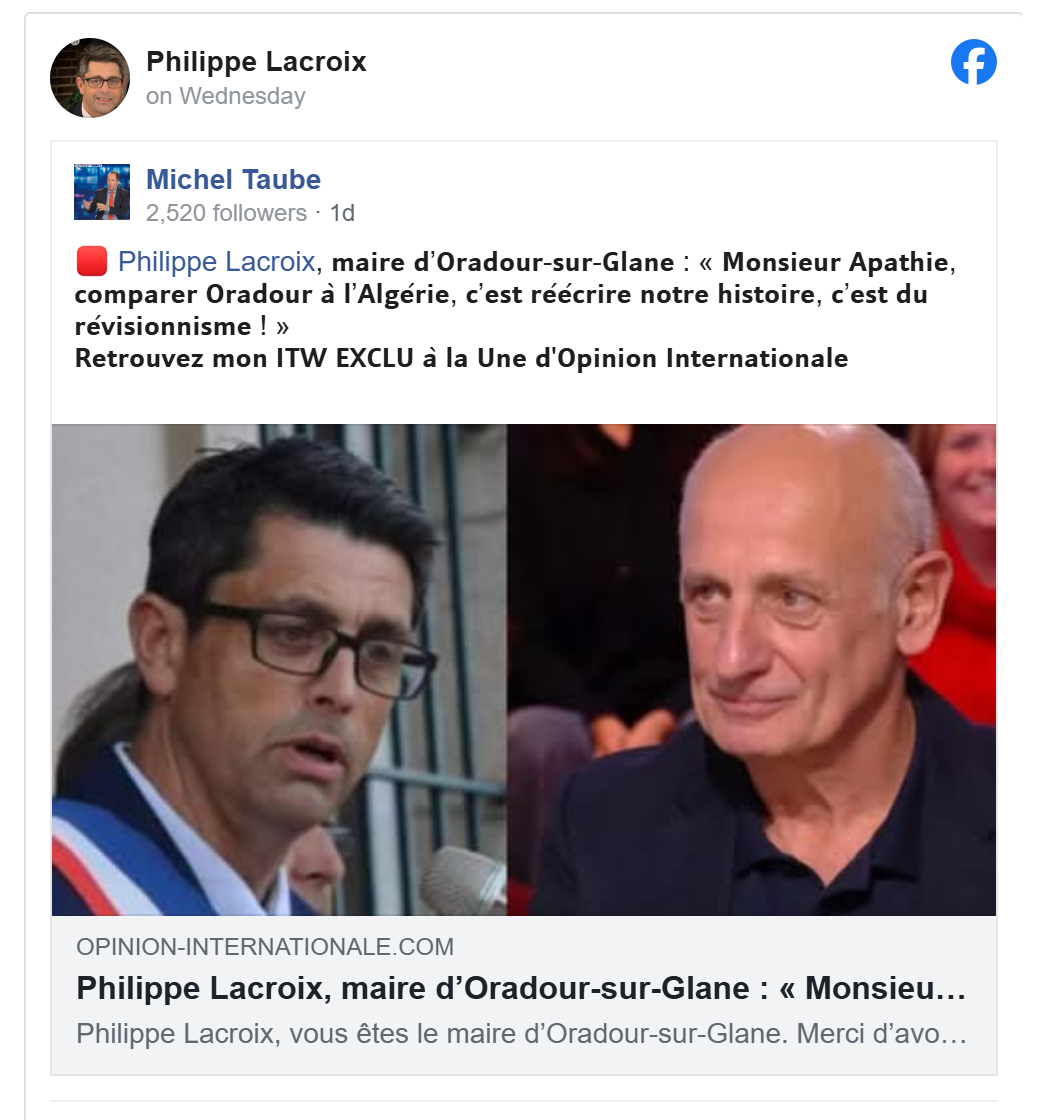Open article via bold headline below image
The width and height of the screenshot is (1042, 1120).
[x=521, y=989]
